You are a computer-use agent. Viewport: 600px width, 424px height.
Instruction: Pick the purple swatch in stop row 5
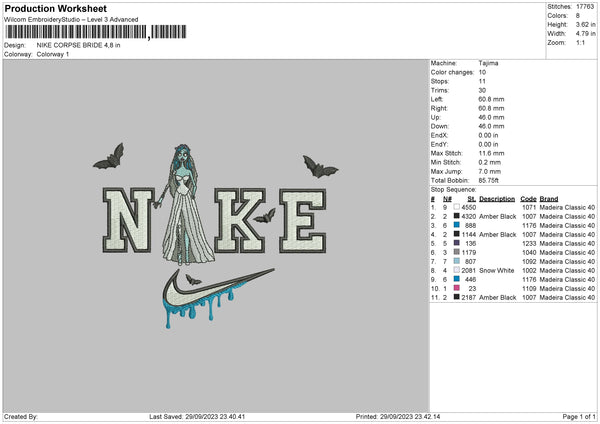pyautogui.click(x=457, y=243)
